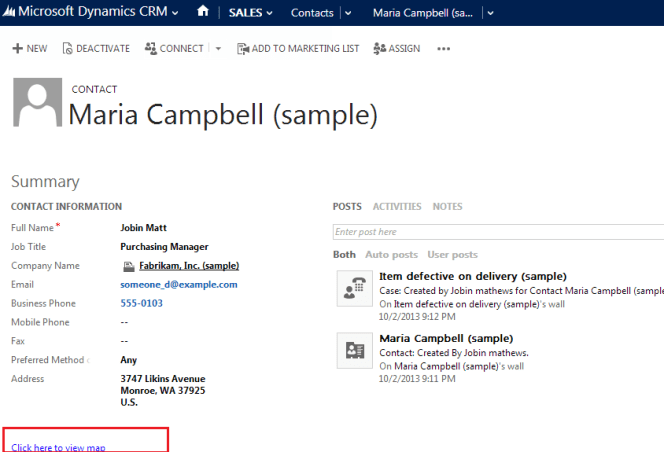Click the 10/2/2013 9:12 PM timestamp
Screen dimensions: 664x452
pos(417,316)
